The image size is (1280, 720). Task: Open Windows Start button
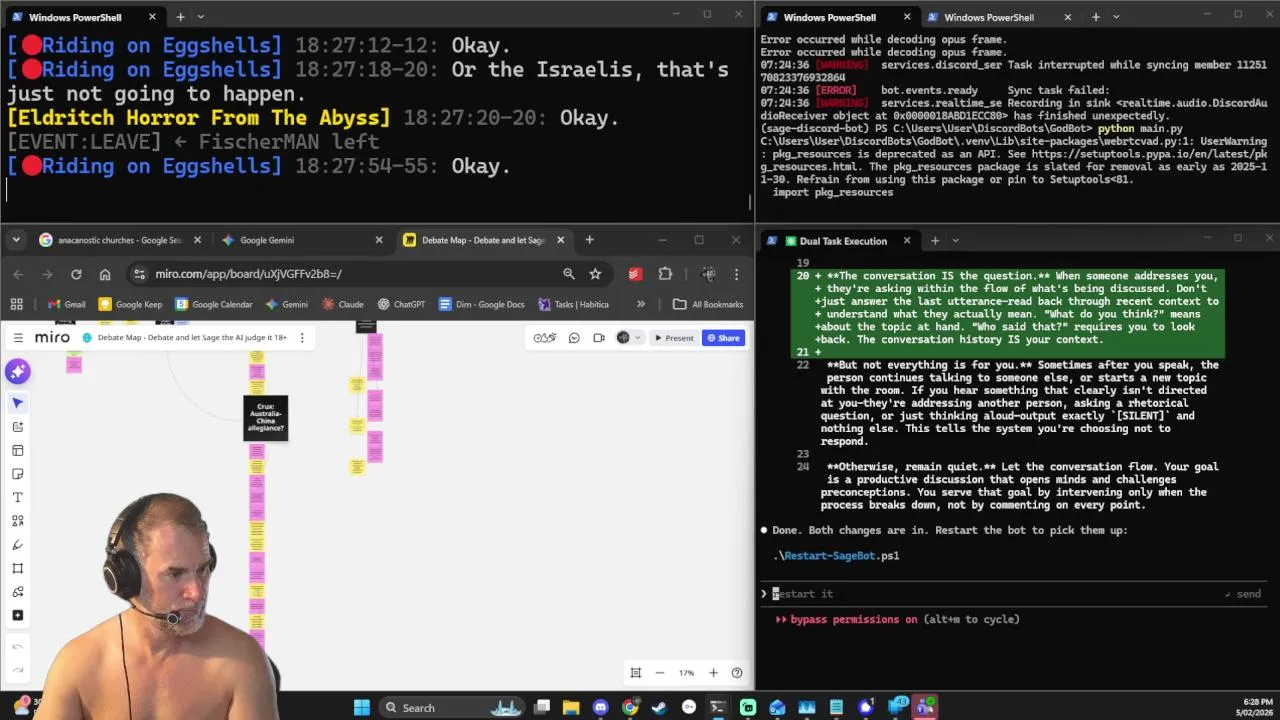click(362, 707)
